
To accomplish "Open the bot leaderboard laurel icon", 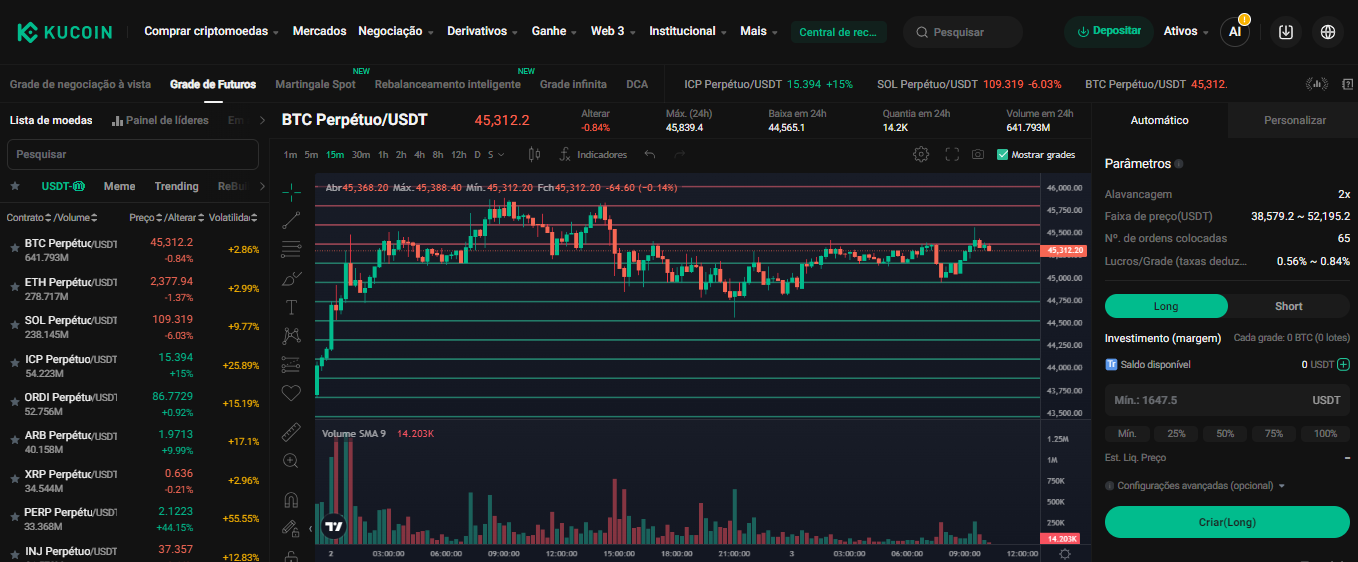I will pyautogui.click(x=1318, y=84).
